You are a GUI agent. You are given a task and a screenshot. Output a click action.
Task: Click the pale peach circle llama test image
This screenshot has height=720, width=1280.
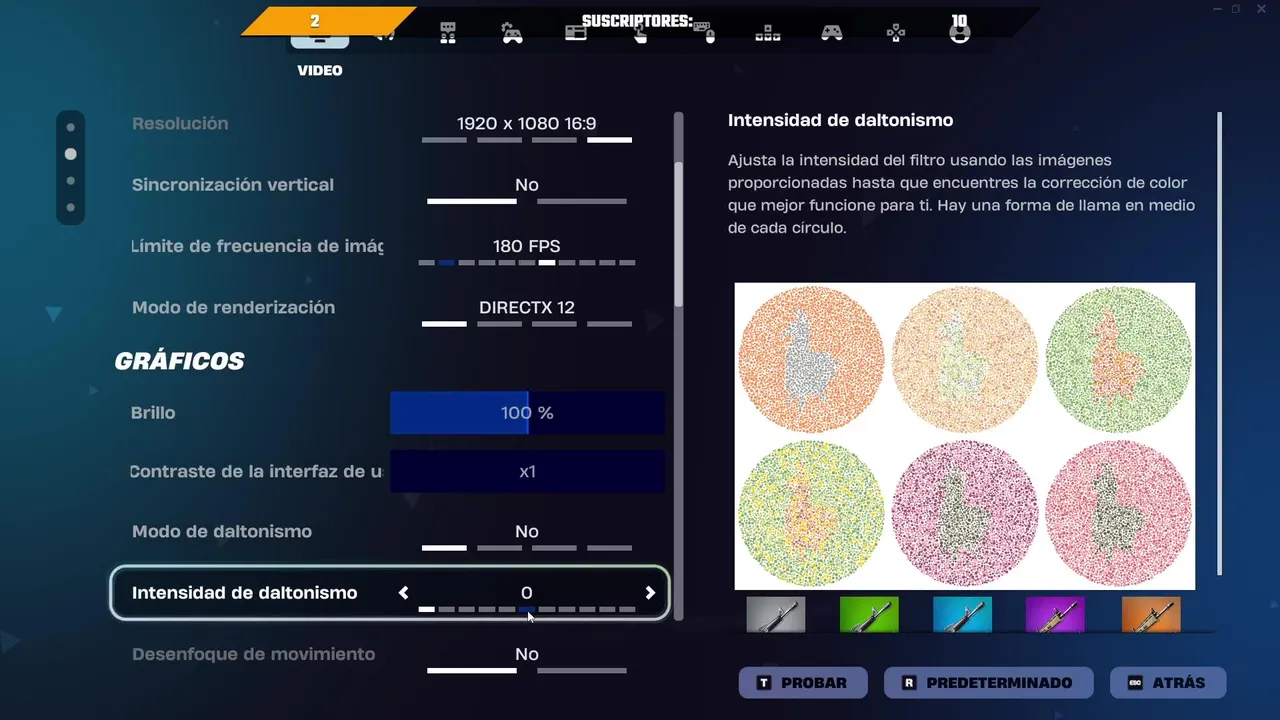tap(965, 358)
